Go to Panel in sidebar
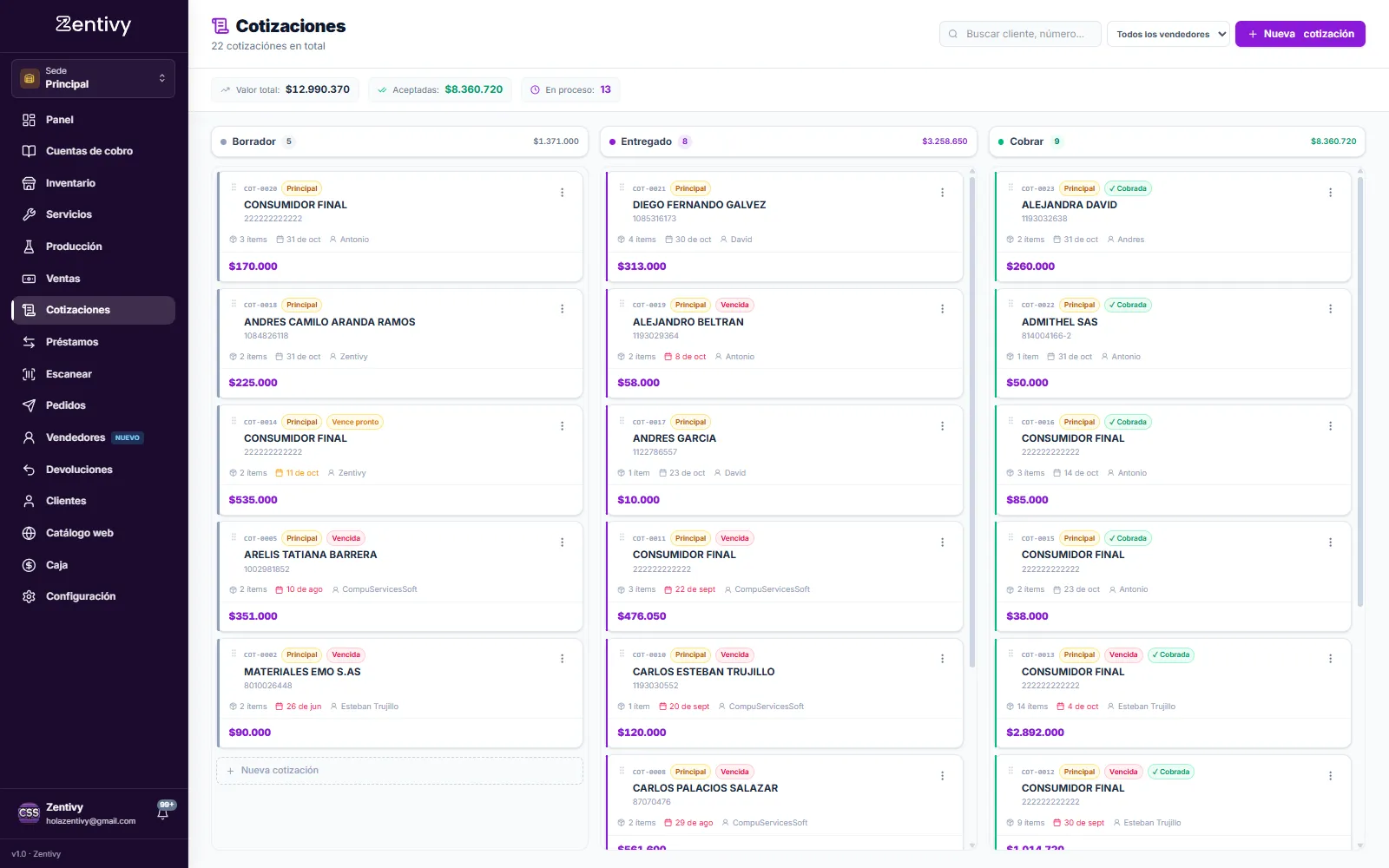1389x868 pixels. pos(93,120)
